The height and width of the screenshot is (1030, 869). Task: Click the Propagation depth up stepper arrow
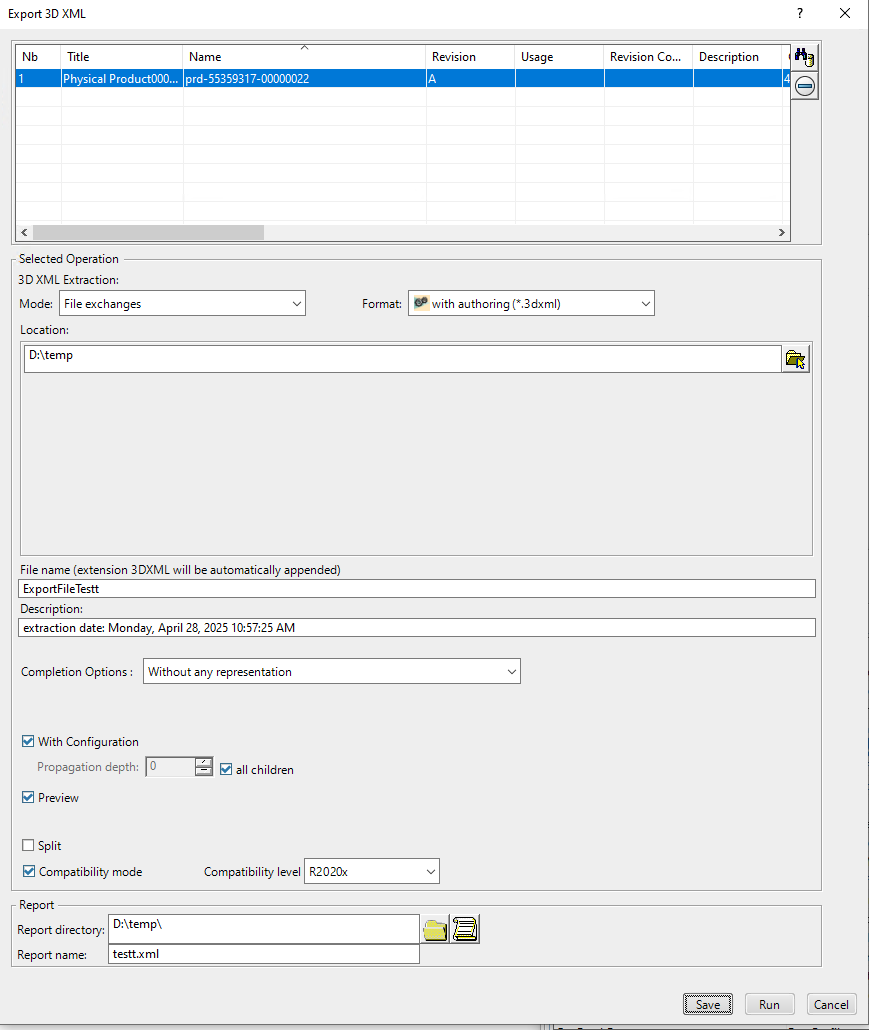click(x=204, y=762)
